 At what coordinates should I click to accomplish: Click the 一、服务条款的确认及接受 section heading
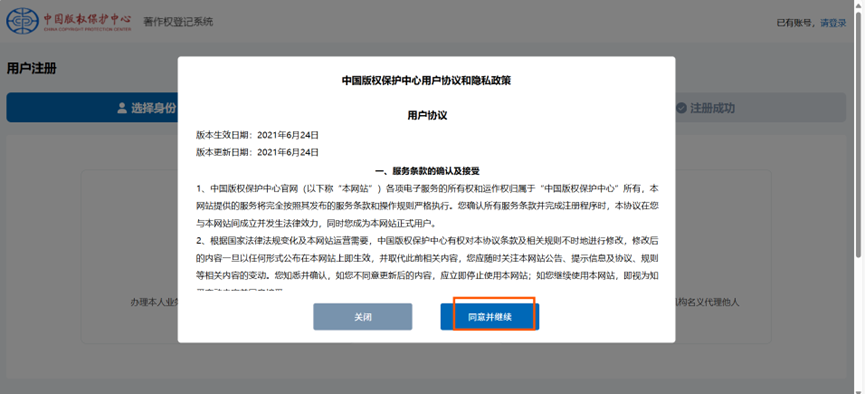pos(426,171)
